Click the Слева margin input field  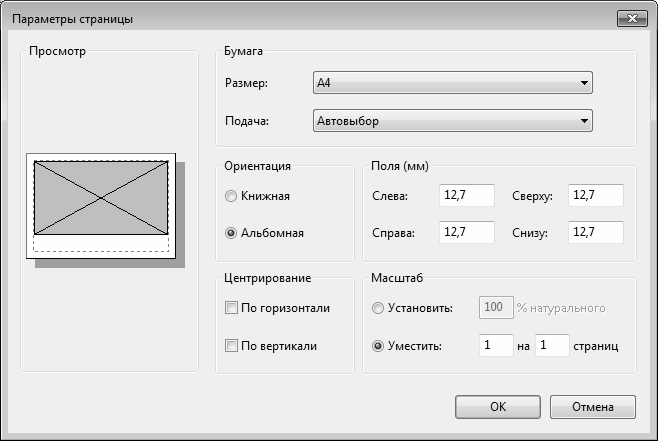point(467,195)
